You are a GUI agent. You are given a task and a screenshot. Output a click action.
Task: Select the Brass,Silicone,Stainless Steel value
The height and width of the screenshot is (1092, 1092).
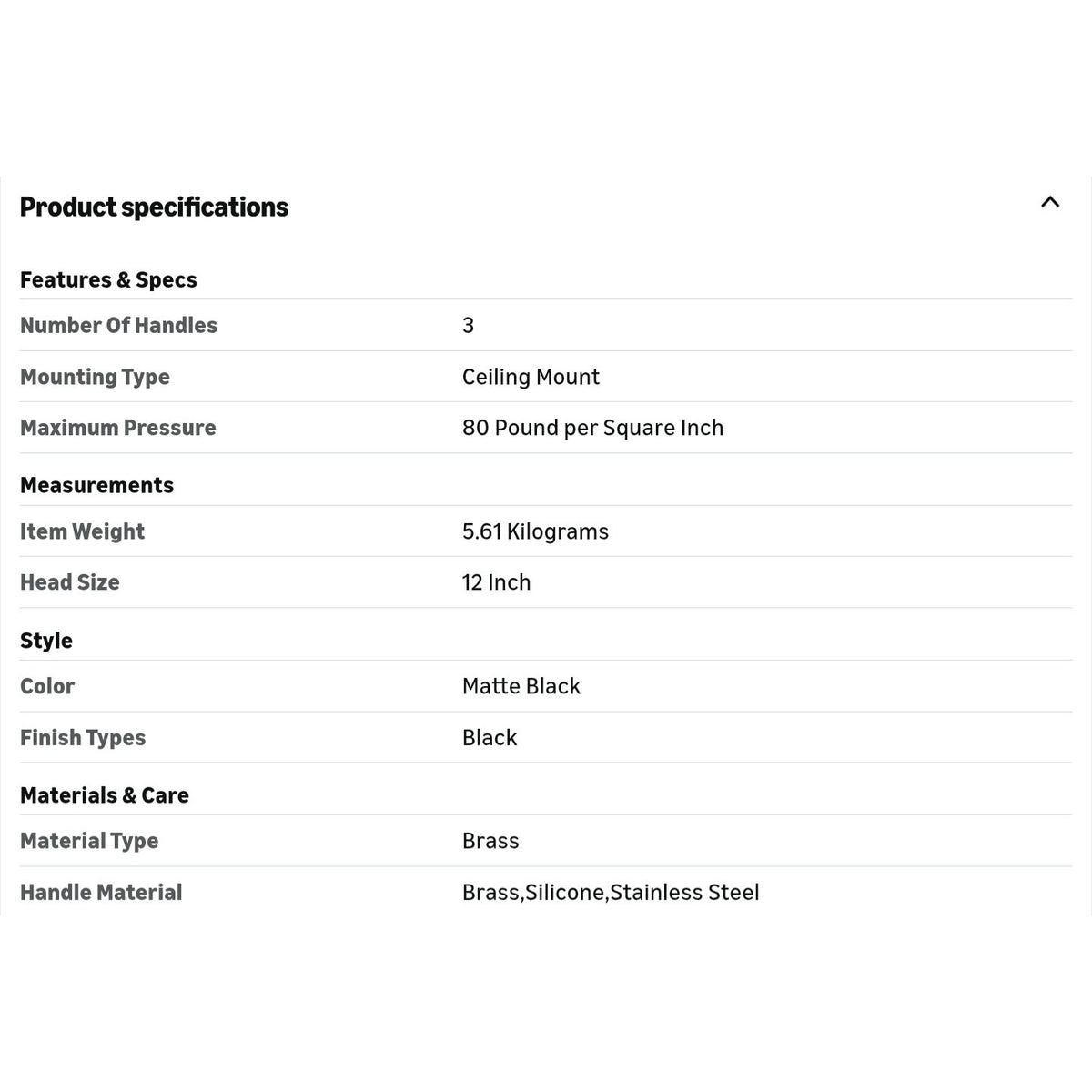[611, 893]
